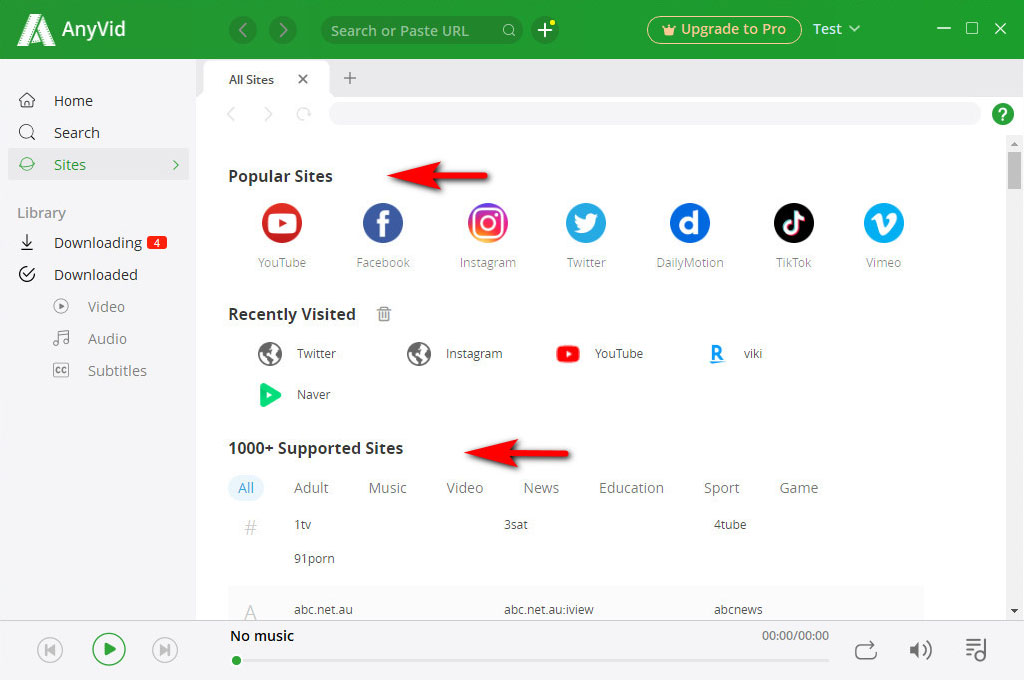
Task: Expand the Sites sidebar chevron
Action: (x=176, y=165)
